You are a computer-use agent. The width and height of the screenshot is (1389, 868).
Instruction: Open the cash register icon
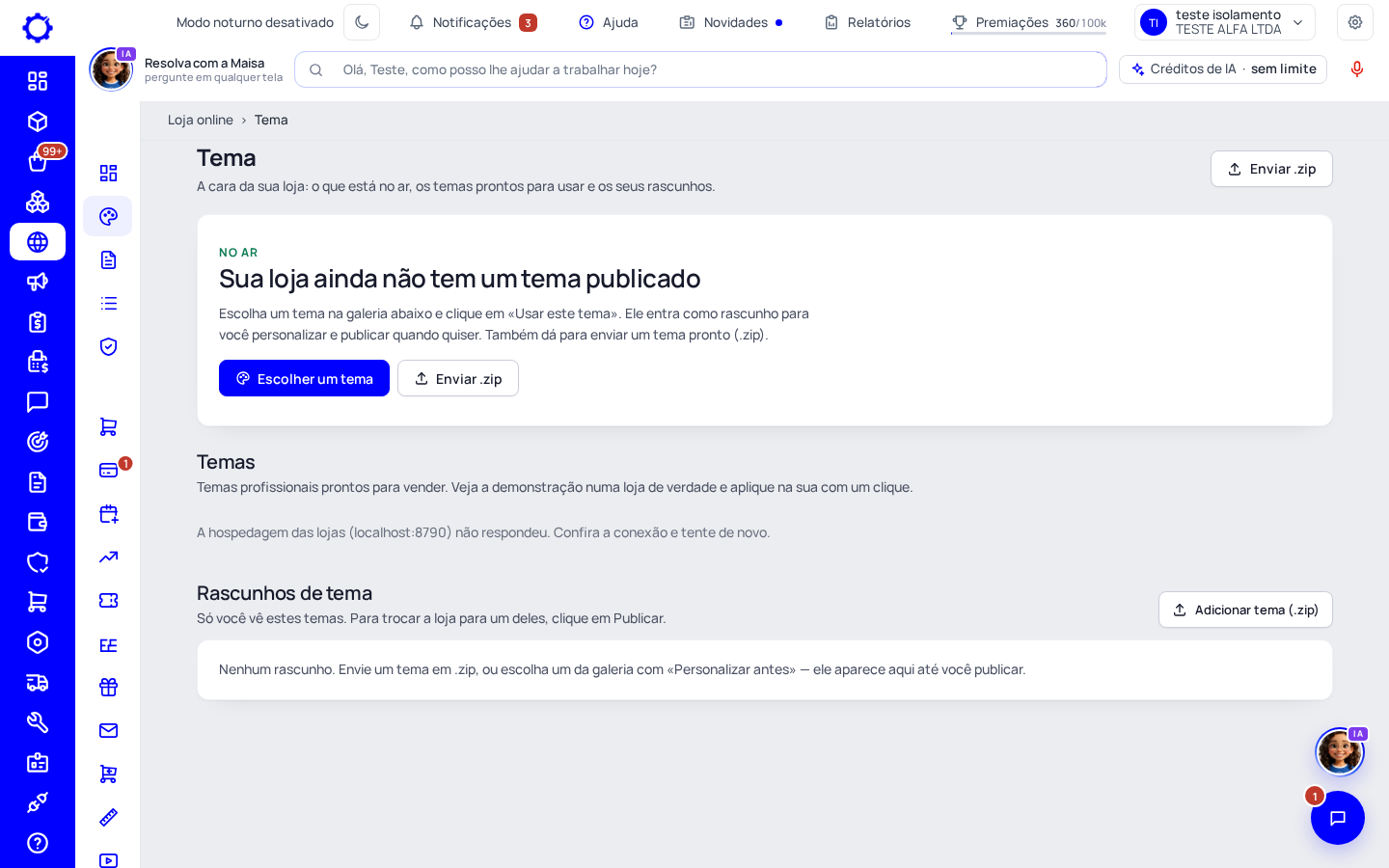click(38, 362)
